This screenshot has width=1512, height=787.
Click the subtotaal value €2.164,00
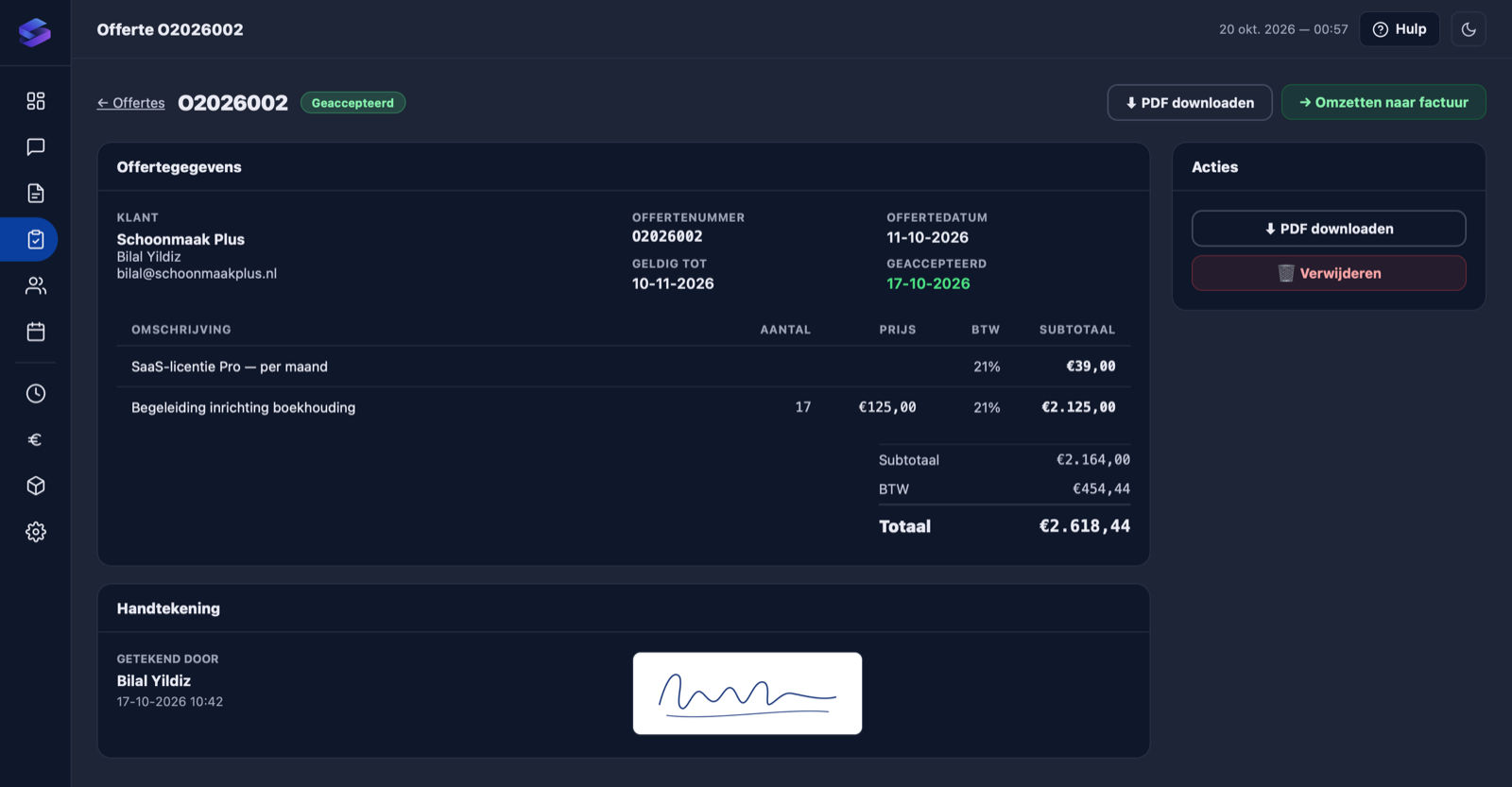click(x=1092, y=460)
